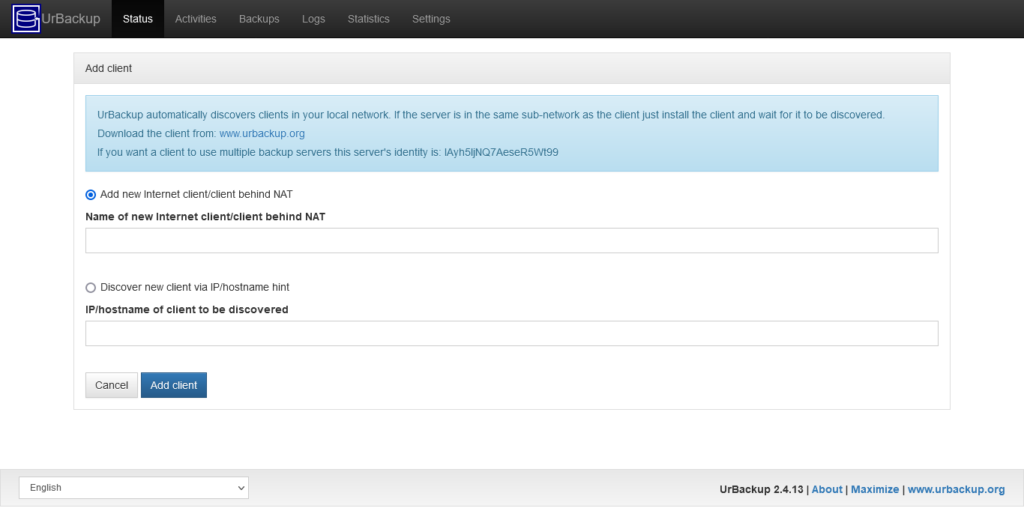The width and height of the screenshot is (1024, 511).
Task: Open the Backups tab
Action: [259, 19]
